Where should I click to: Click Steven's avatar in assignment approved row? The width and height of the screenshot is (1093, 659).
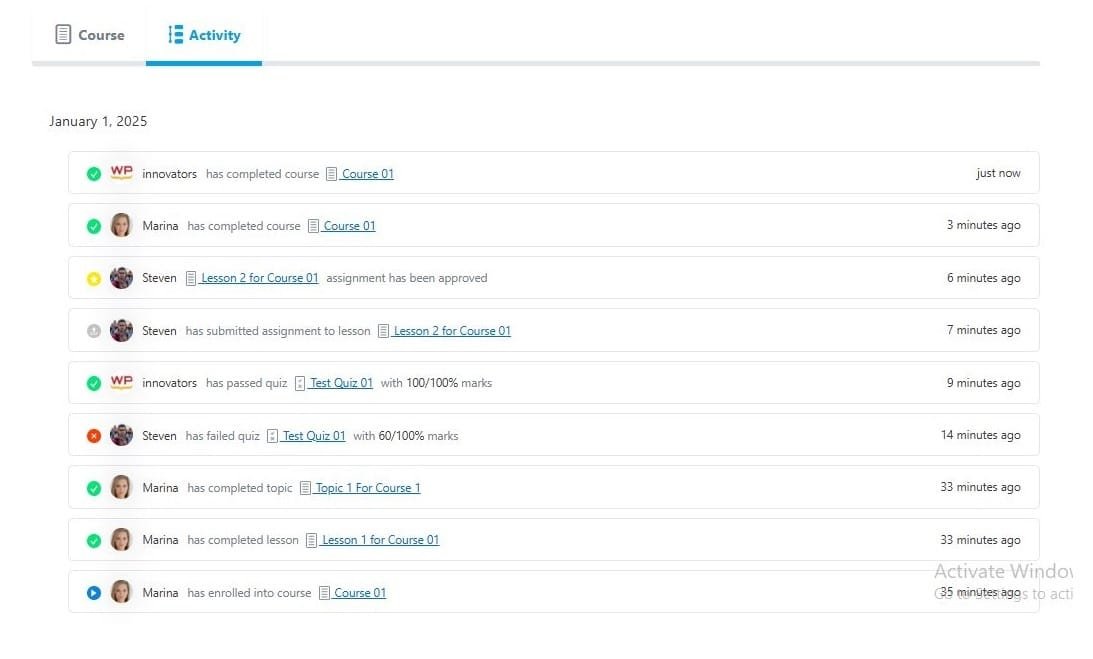pyautogui.click(x=121, y=278)
